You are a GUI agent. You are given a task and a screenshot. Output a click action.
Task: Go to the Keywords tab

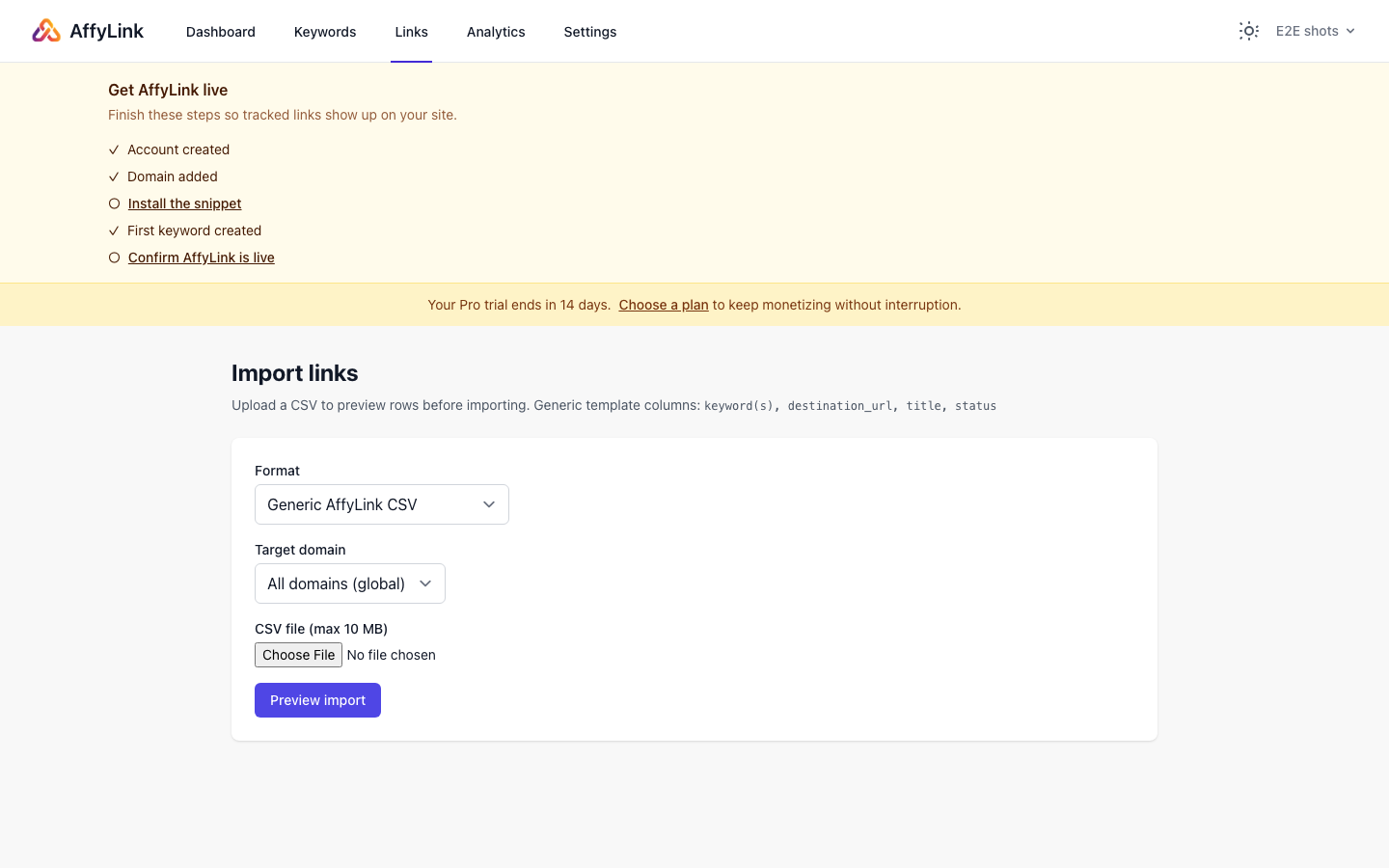tap(325, 32)
